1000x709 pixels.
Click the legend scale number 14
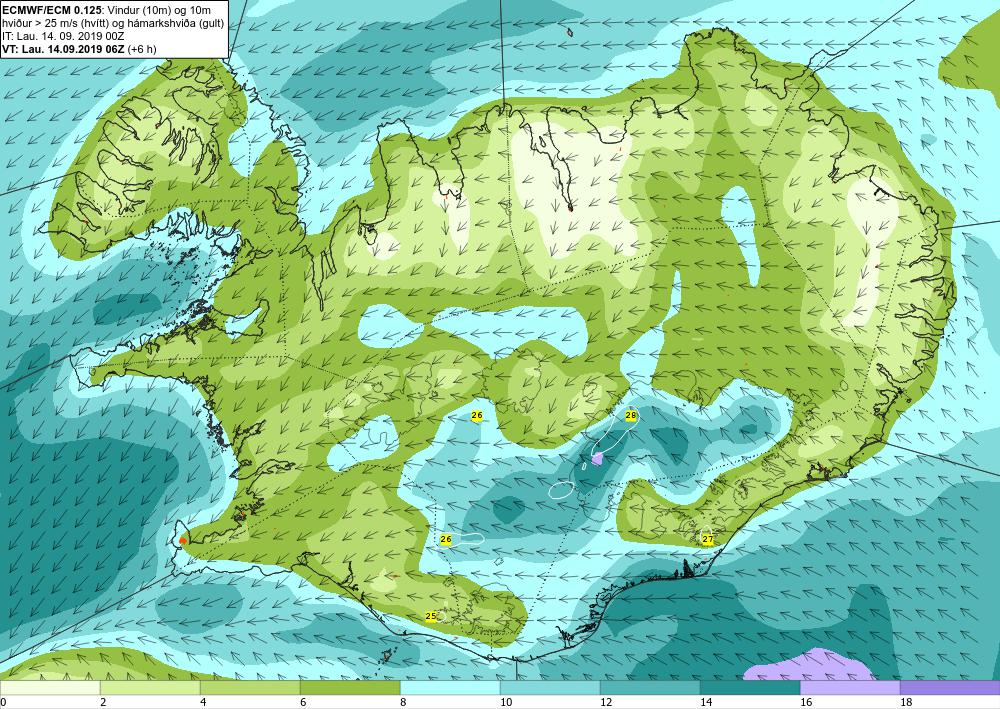[706, 702]
